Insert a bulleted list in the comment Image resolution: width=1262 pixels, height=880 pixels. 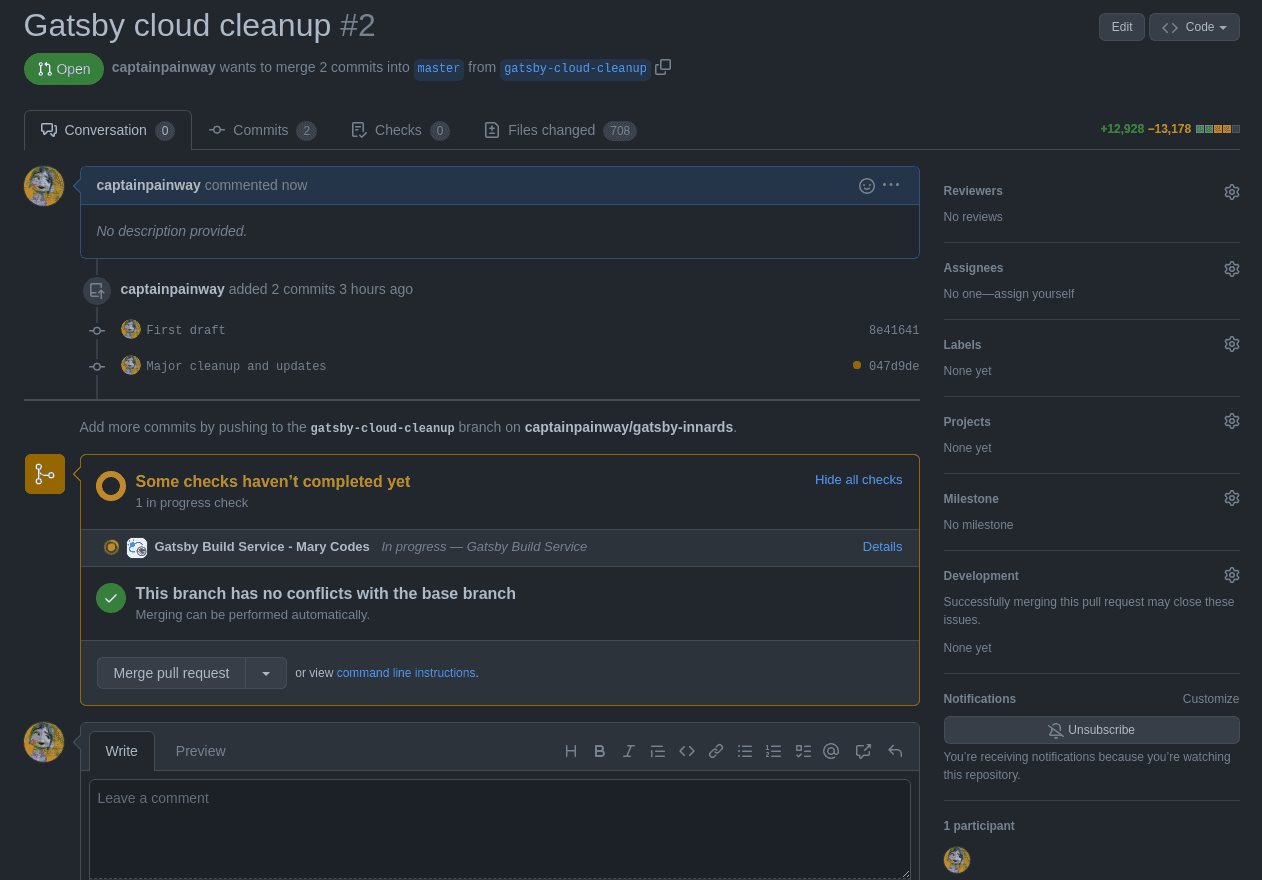(745, 751)
